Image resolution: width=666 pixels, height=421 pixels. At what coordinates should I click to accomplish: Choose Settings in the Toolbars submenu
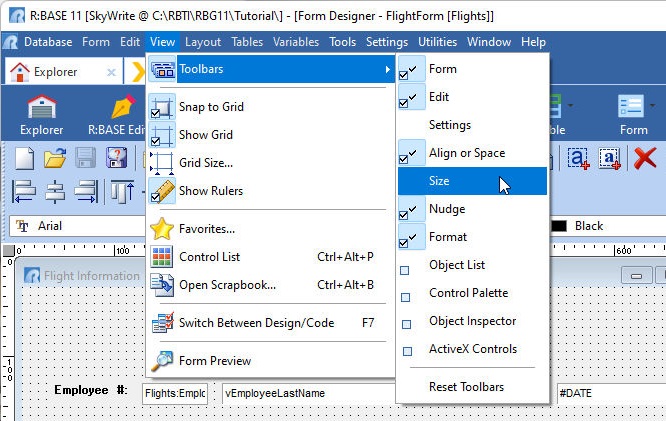[x=472, y=125]
